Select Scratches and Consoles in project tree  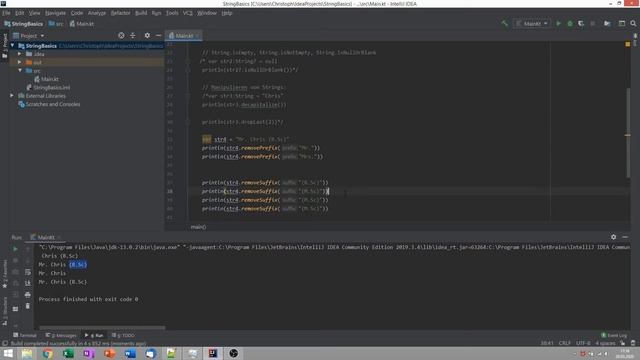point(49,104)
